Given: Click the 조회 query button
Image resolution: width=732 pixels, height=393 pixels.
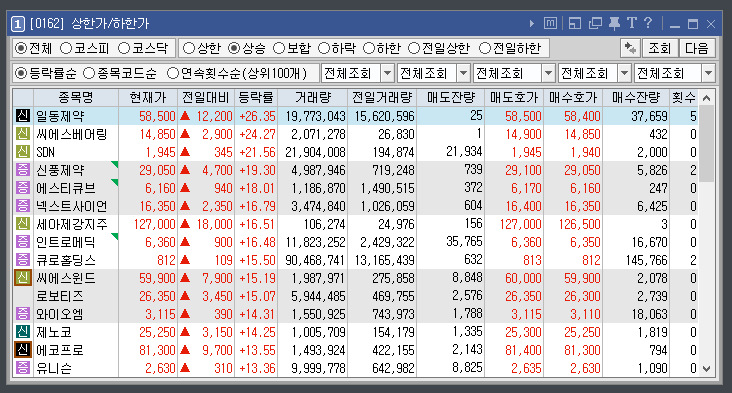Looking at the screenshot, I should pyautogui.click(x=659, y=48).
